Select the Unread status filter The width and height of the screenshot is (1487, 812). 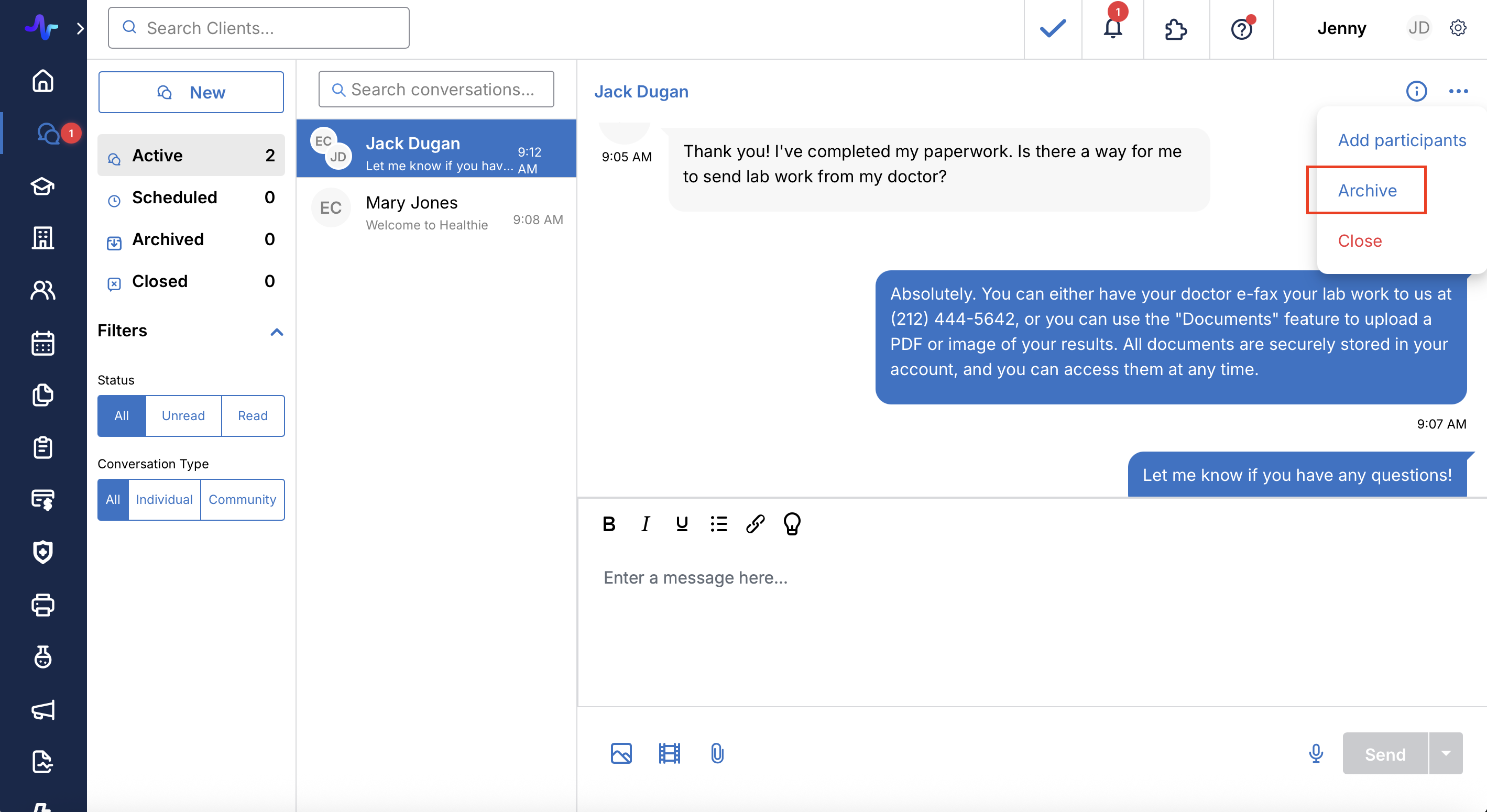[183, 415]
